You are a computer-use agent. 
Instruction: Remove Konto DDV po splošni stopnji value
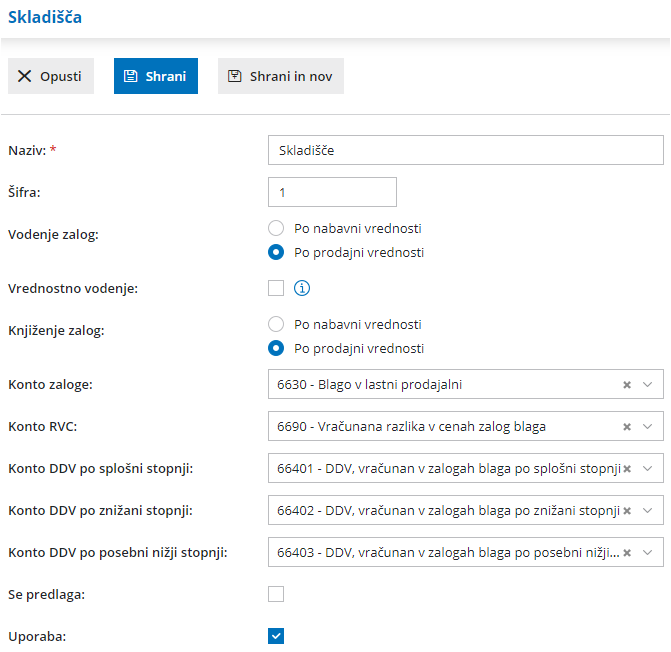click(x=627, y=469)
